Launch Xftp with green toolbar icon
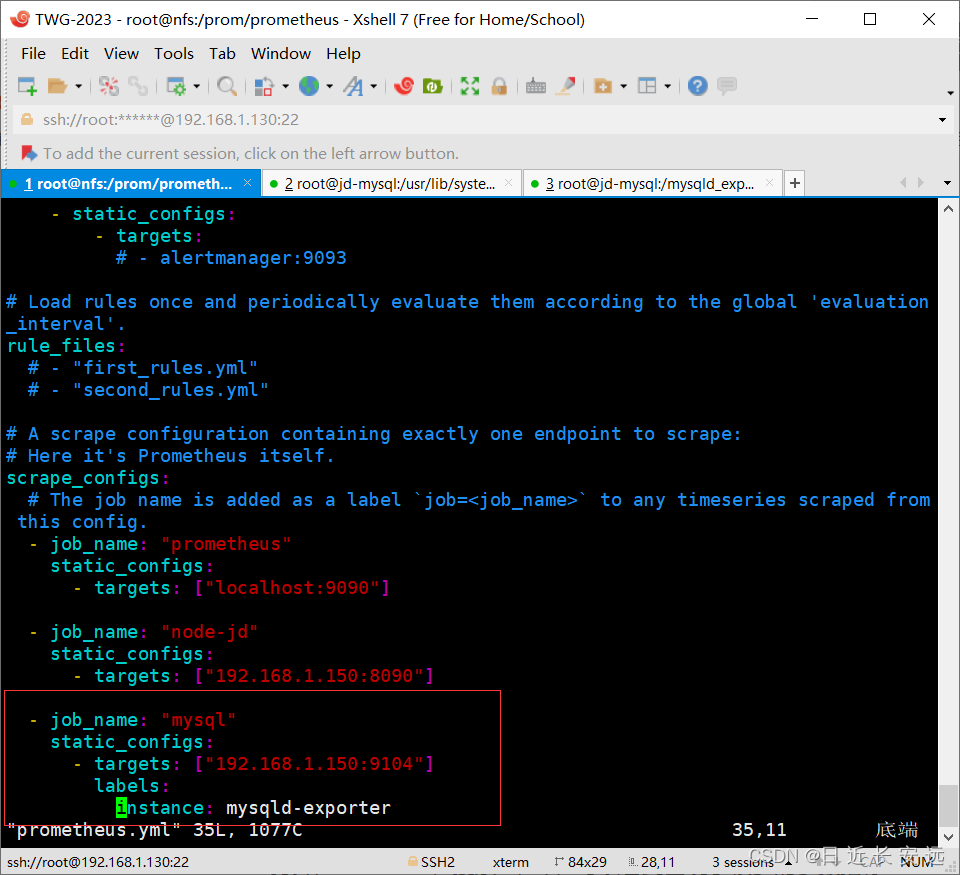 coord(433,86)
